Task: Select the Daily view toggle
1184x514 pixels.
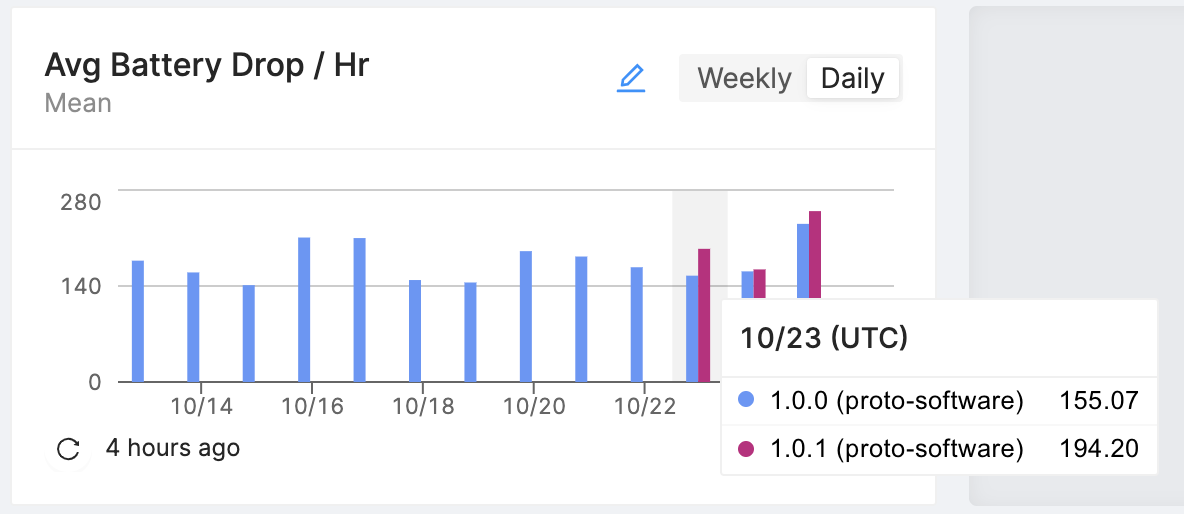Action: pos(852,78)
